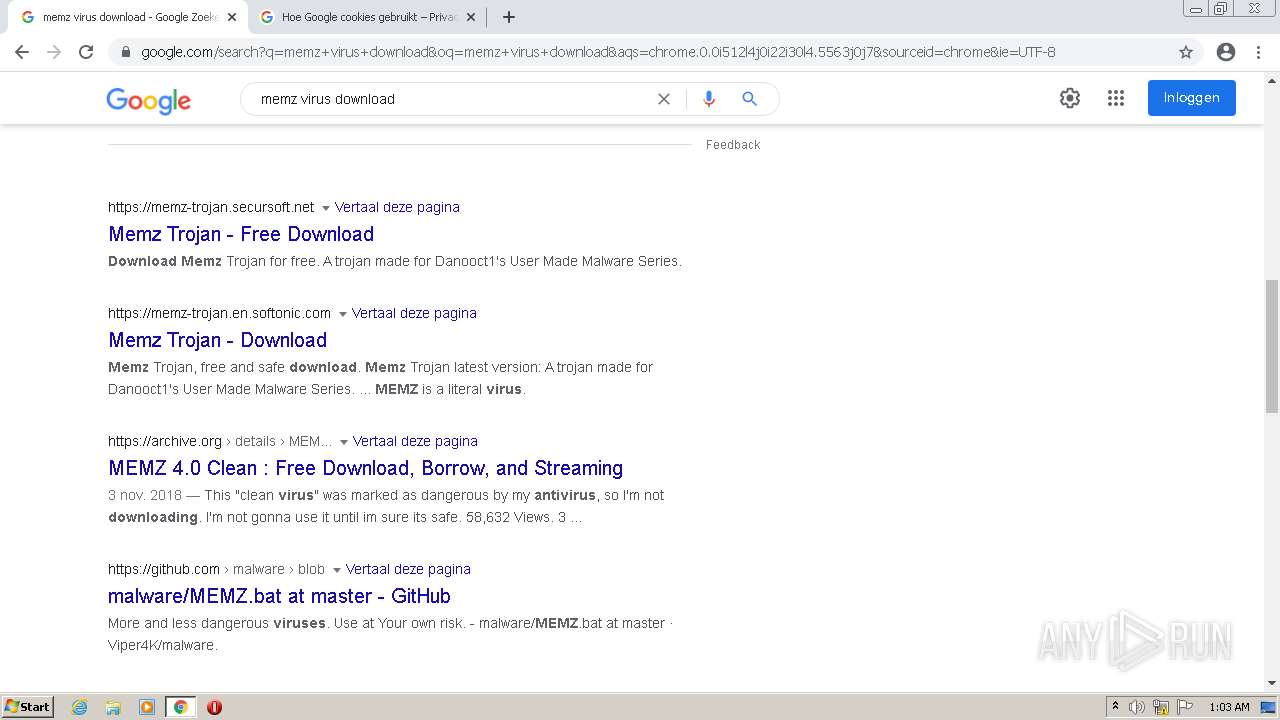
Task: Expand dropdown next to memz-trojan.en.softonic.com
Action: pyautogui.click(x=342, y=314)
